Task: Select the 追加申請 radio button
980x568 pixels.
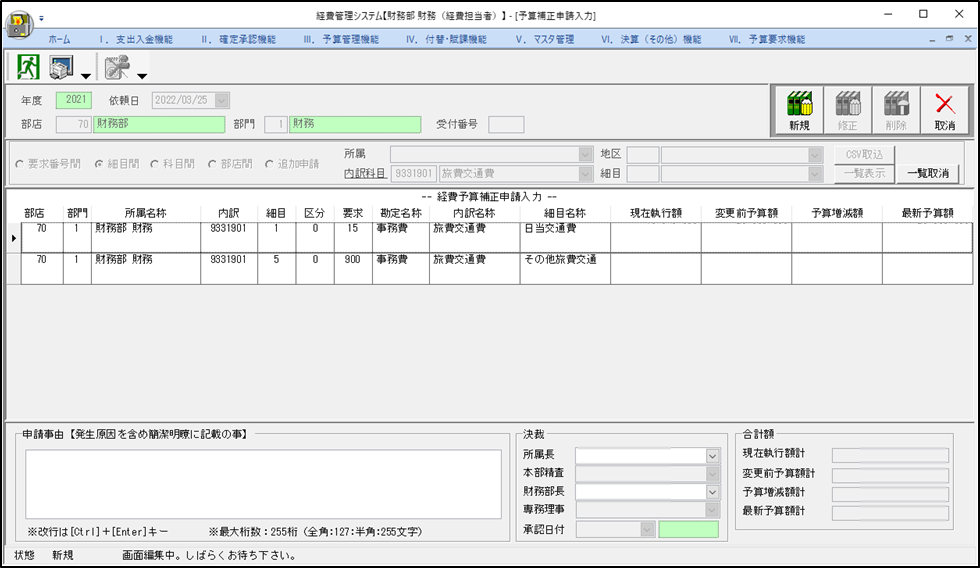Action: point(269,164)
